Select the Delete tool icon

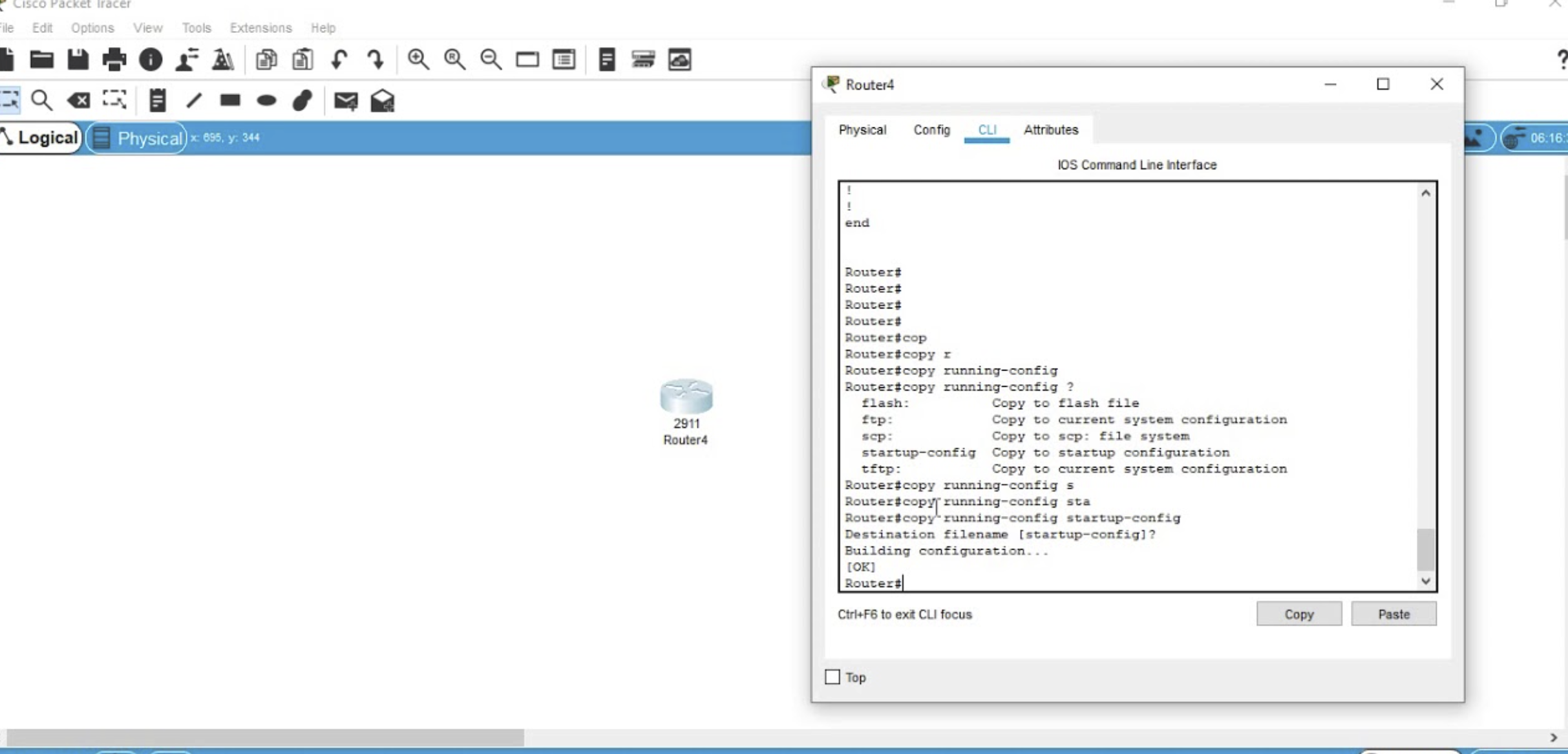point(79,100)
